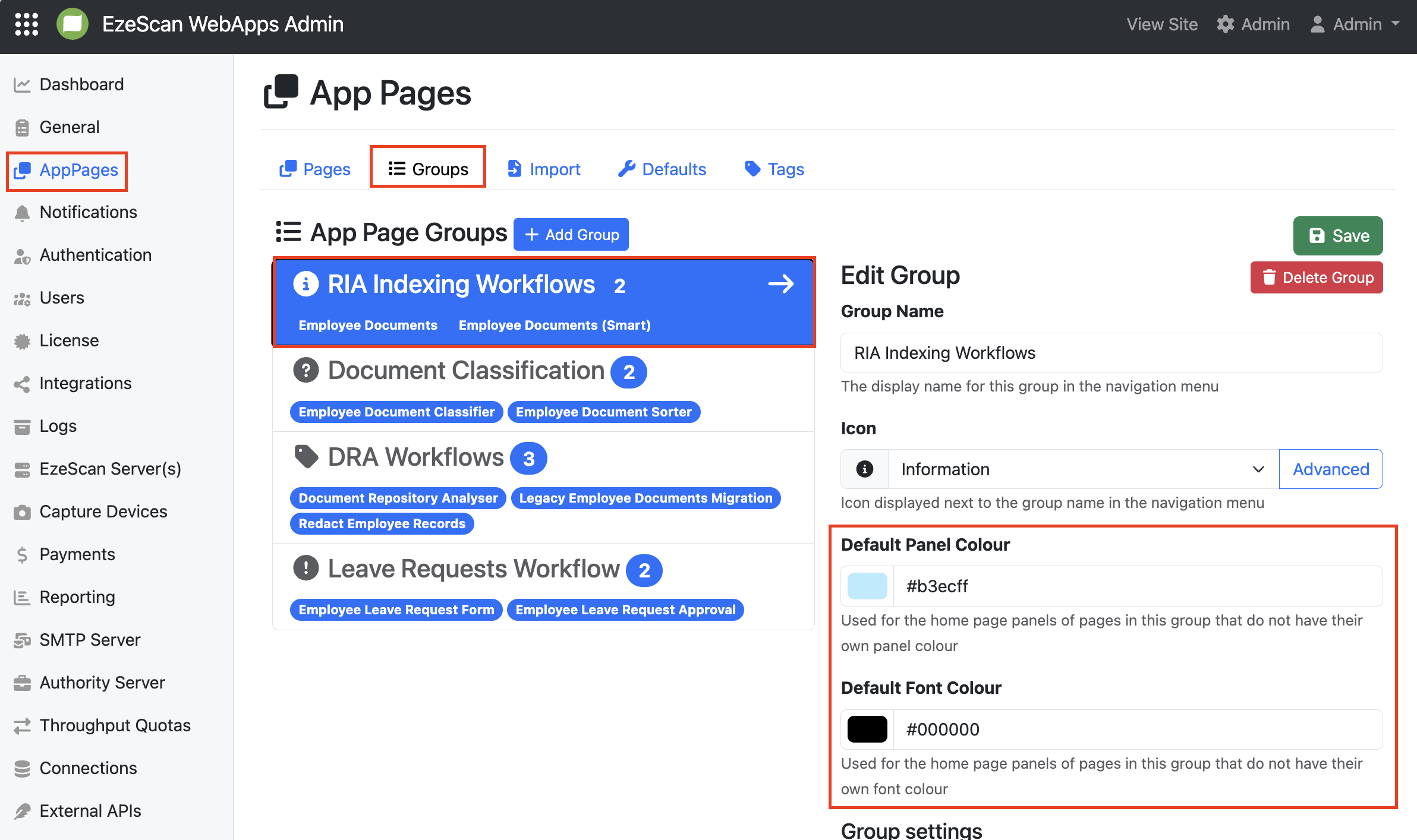The height and width of the screenshot is (840, 1417).
Task: Click the Notifications bell icon
Action: (22, 213)
